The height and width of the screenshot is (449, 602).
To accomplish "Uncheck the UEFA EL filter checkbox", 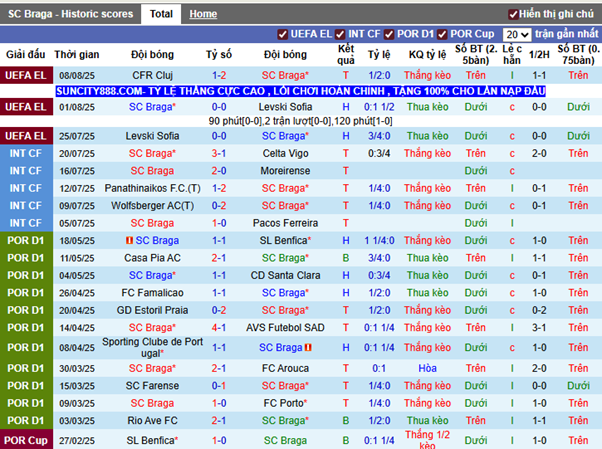I will 283,35.
